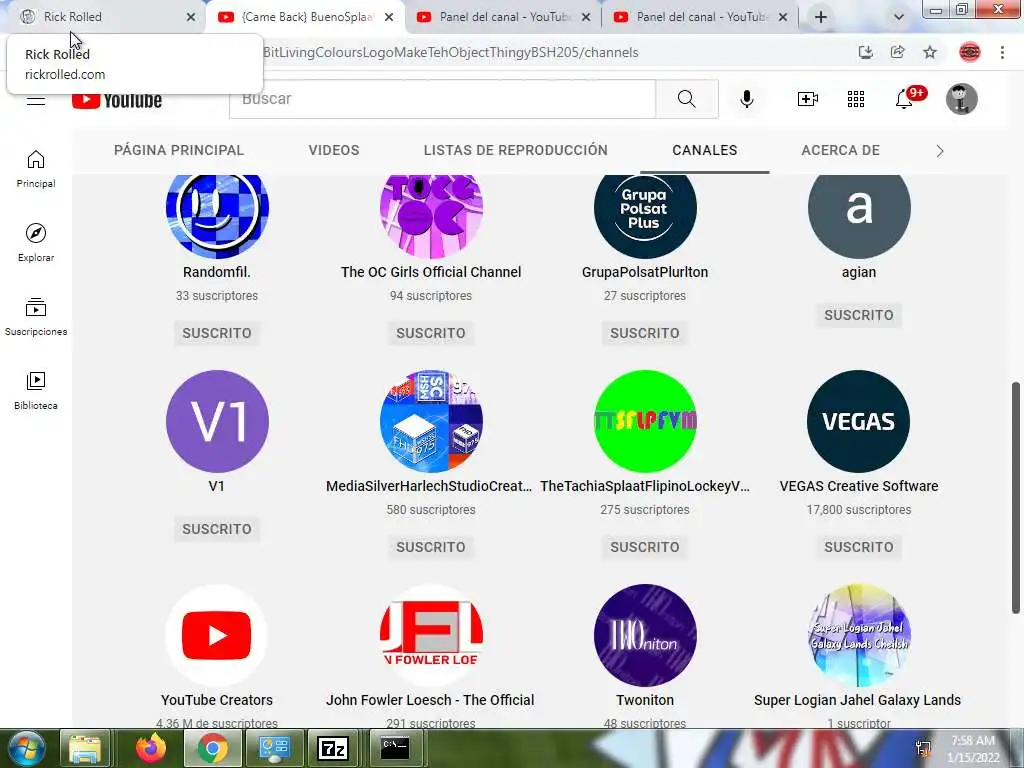1024x768 pixels.
Task: Open a new tab with plus button
Action: point(821,18)
